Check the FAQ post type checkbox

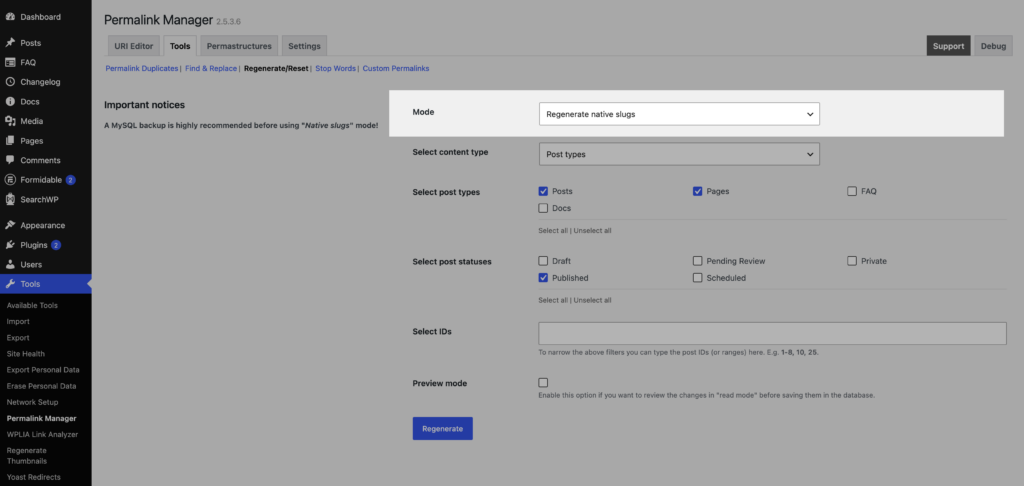point(852,191)
